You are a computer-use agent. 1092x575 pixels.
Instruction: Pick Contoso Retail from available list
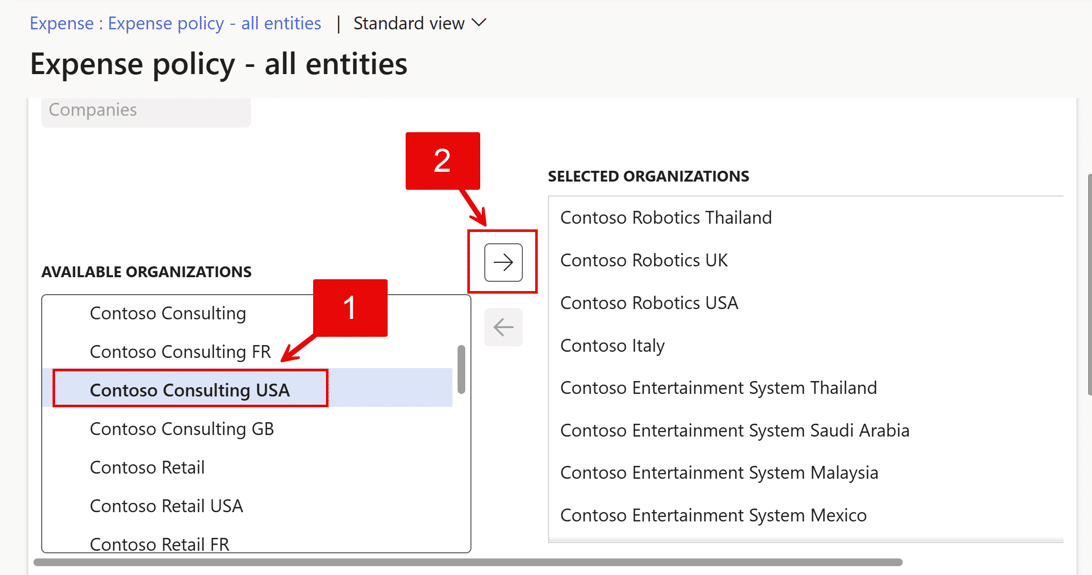coord(147,467)
